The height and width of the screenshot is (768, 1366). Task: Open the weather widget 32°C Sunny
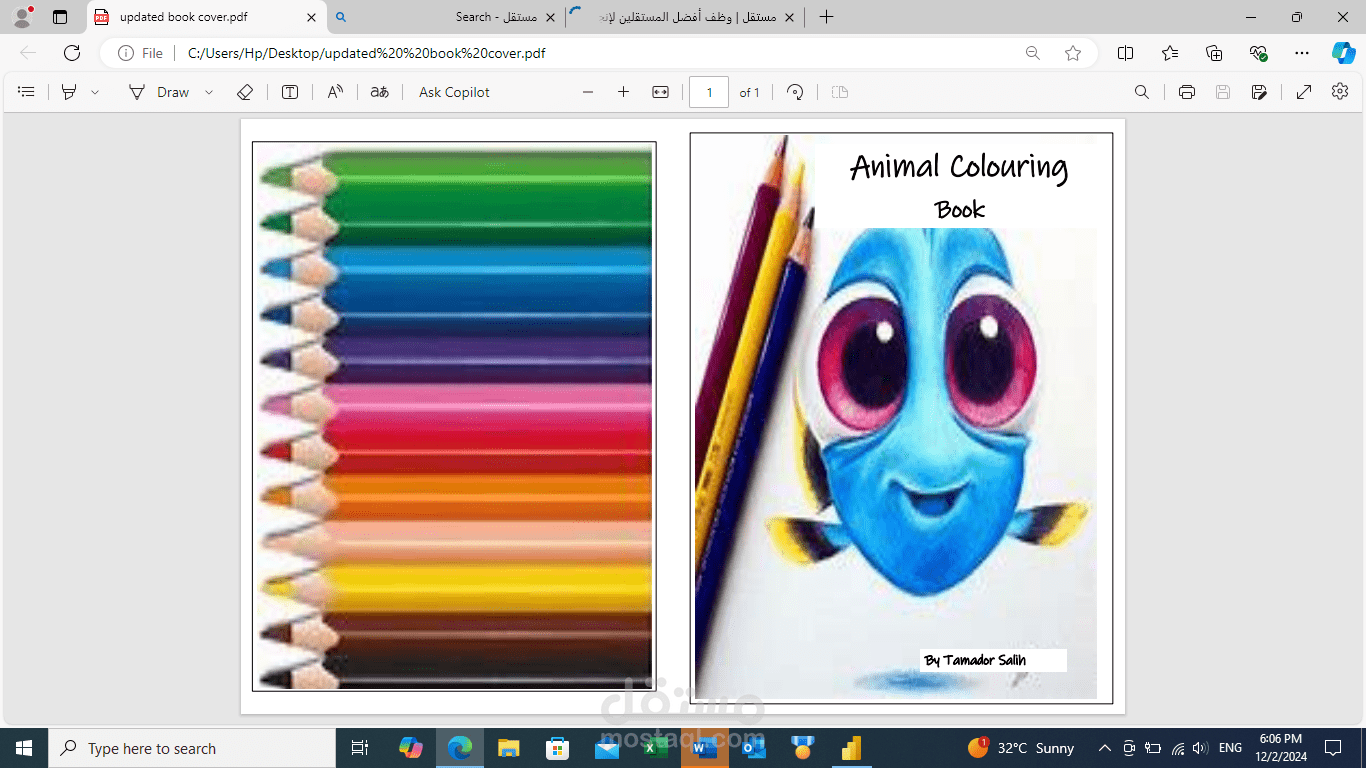pos(1021,748)
